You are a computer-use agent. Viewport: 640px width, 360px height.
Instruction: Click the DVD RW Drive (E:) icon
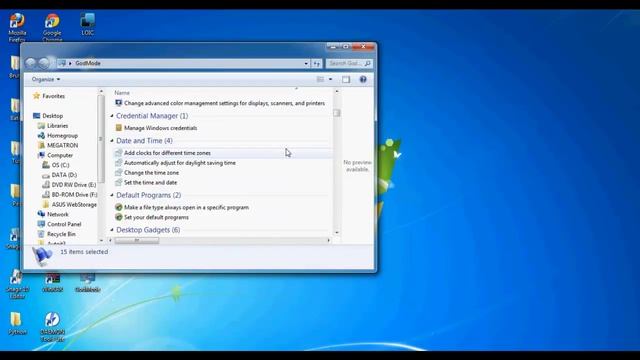click(46, 184)
